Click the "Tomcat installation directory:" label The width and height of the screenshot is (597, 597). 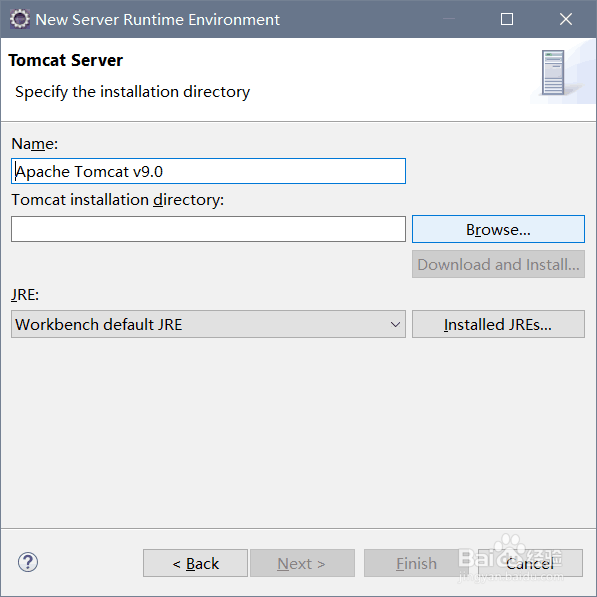point(118,200)
